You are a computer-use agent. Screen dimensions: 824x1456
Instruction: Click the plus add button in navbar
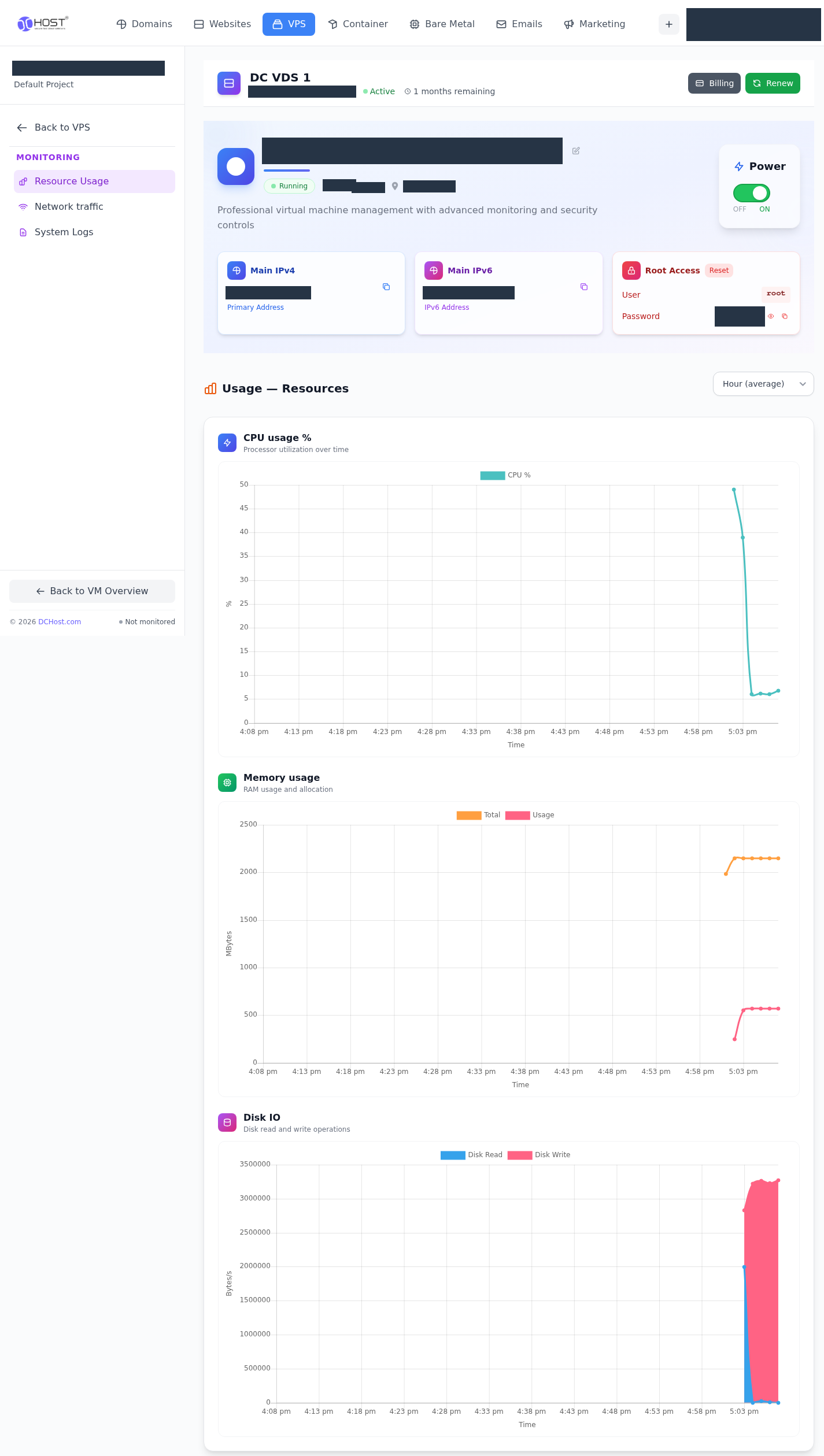669,24
